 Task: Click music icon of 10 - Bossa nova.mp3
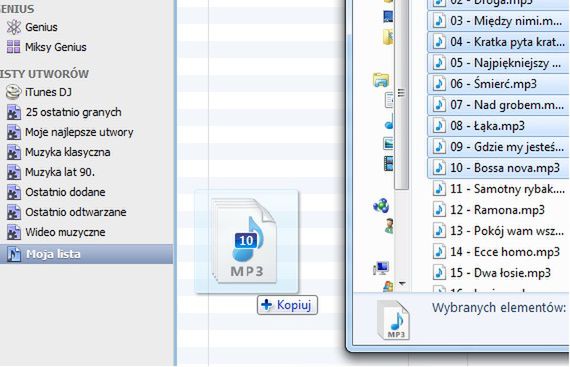click(439, 168)
